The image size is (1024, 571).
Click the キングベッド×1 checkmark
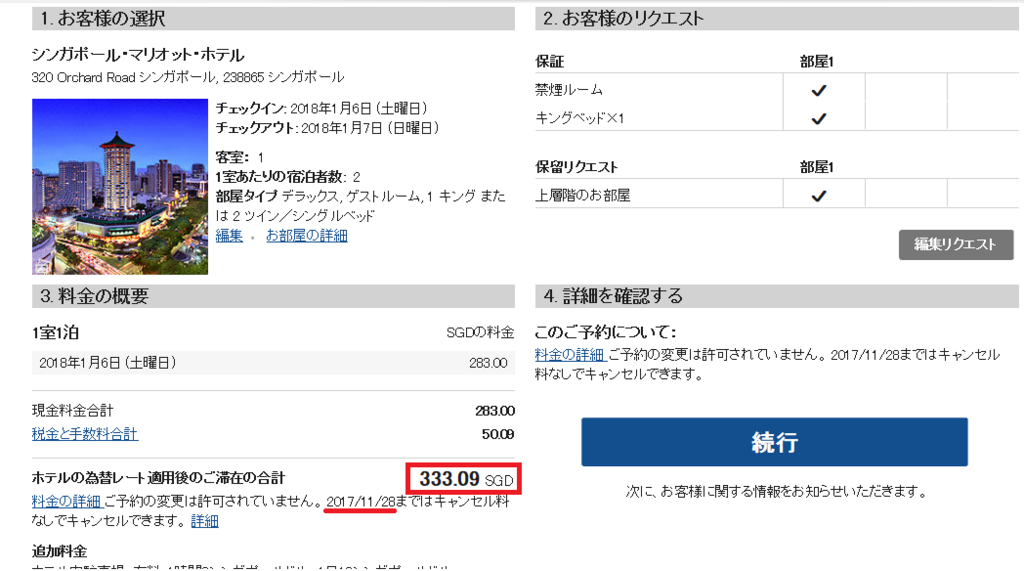[818, 119]
